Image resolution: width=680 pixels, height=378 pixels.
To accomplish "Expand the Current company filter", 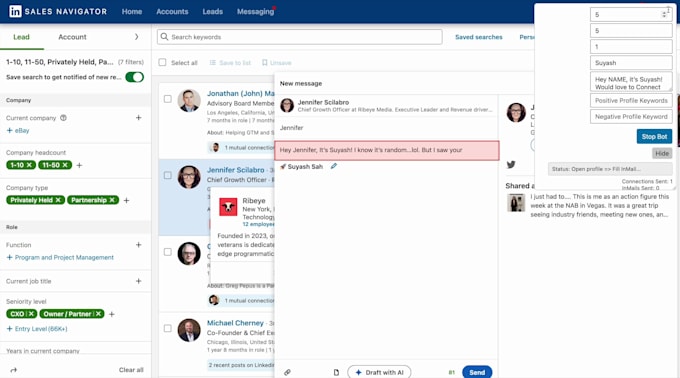I will click(138, 117).
